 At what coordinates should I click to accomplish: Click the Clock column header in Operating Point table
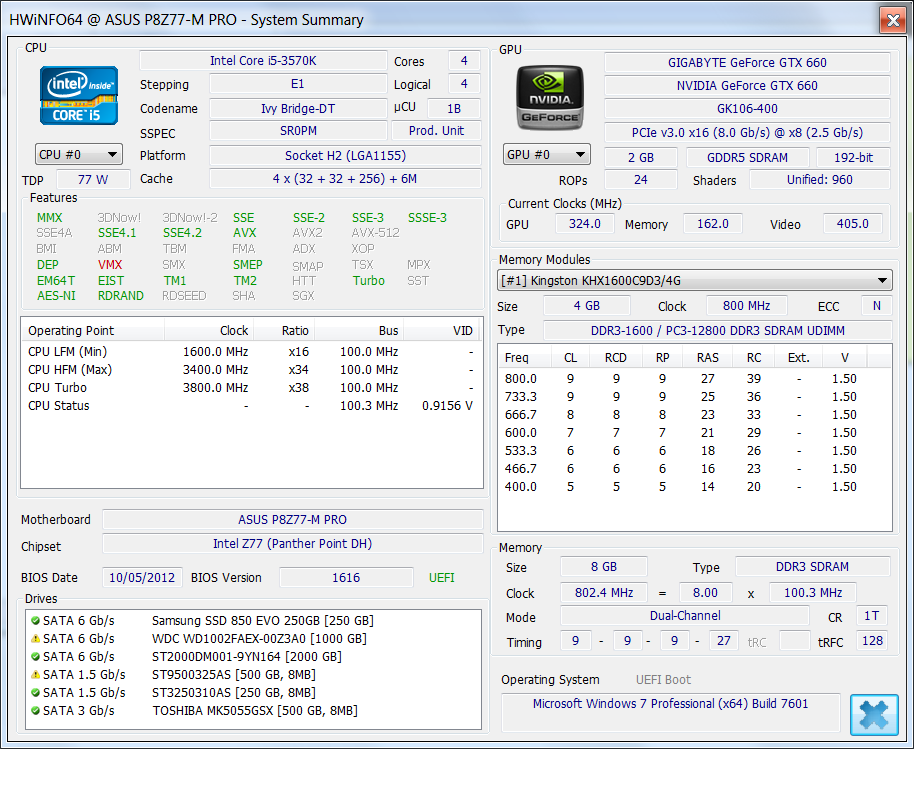210,331
